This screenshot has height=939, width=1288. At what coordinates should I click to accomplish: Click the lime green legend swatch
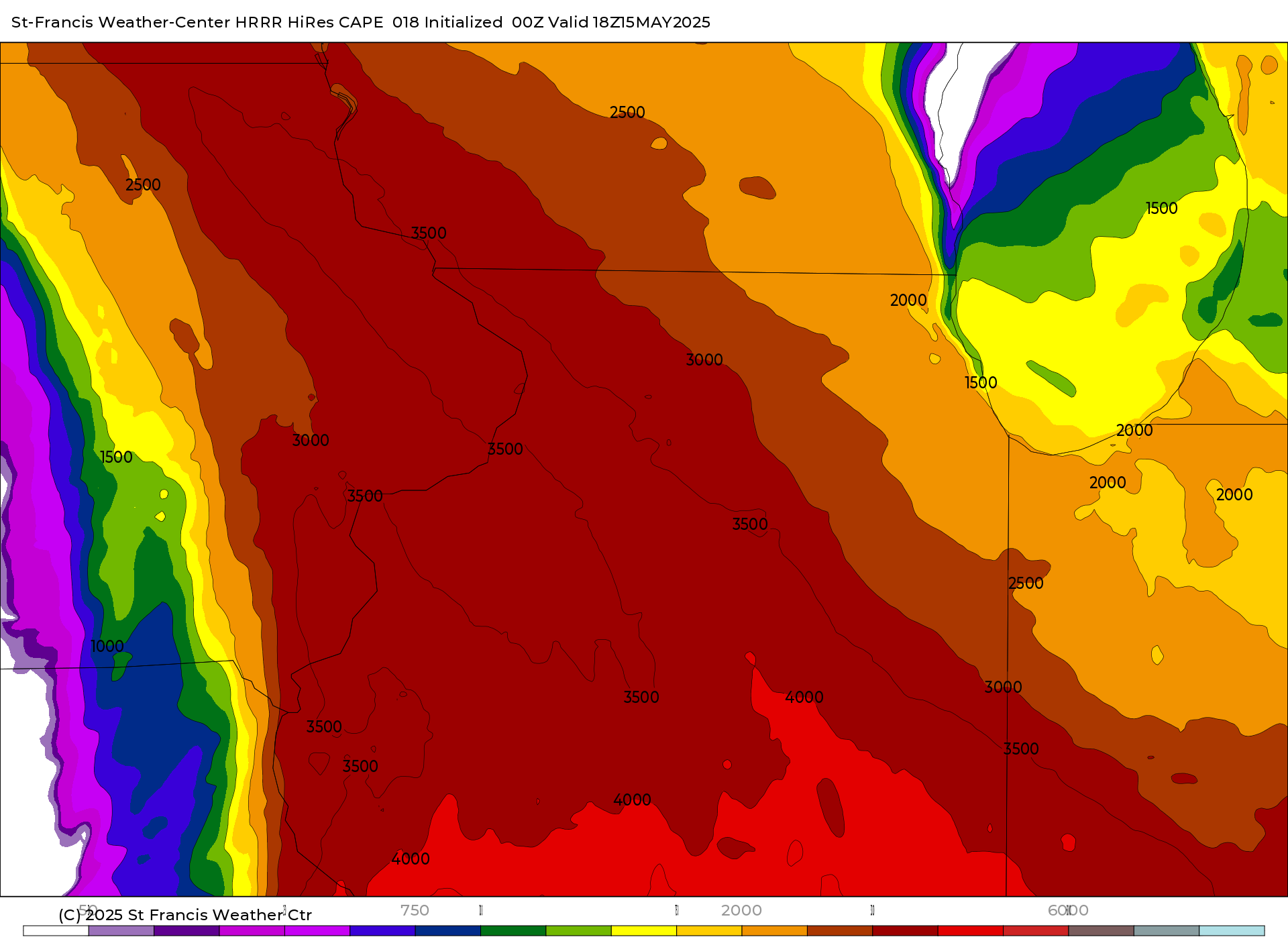click(579, 931)
